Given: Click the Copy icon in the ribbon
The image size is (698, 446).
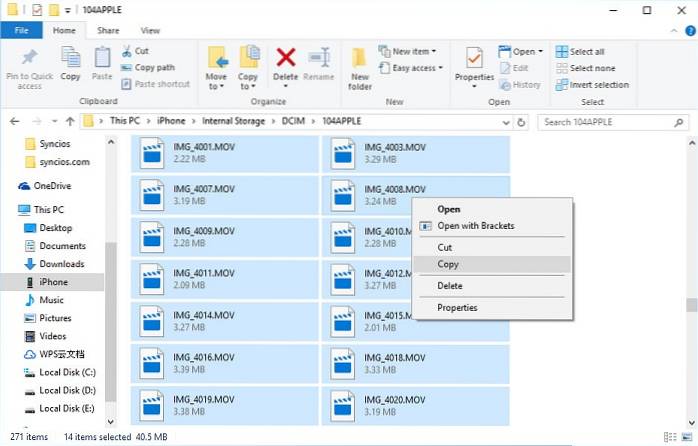Looking at the screenshot, I should pyautogui.click(x=70, y=59).
